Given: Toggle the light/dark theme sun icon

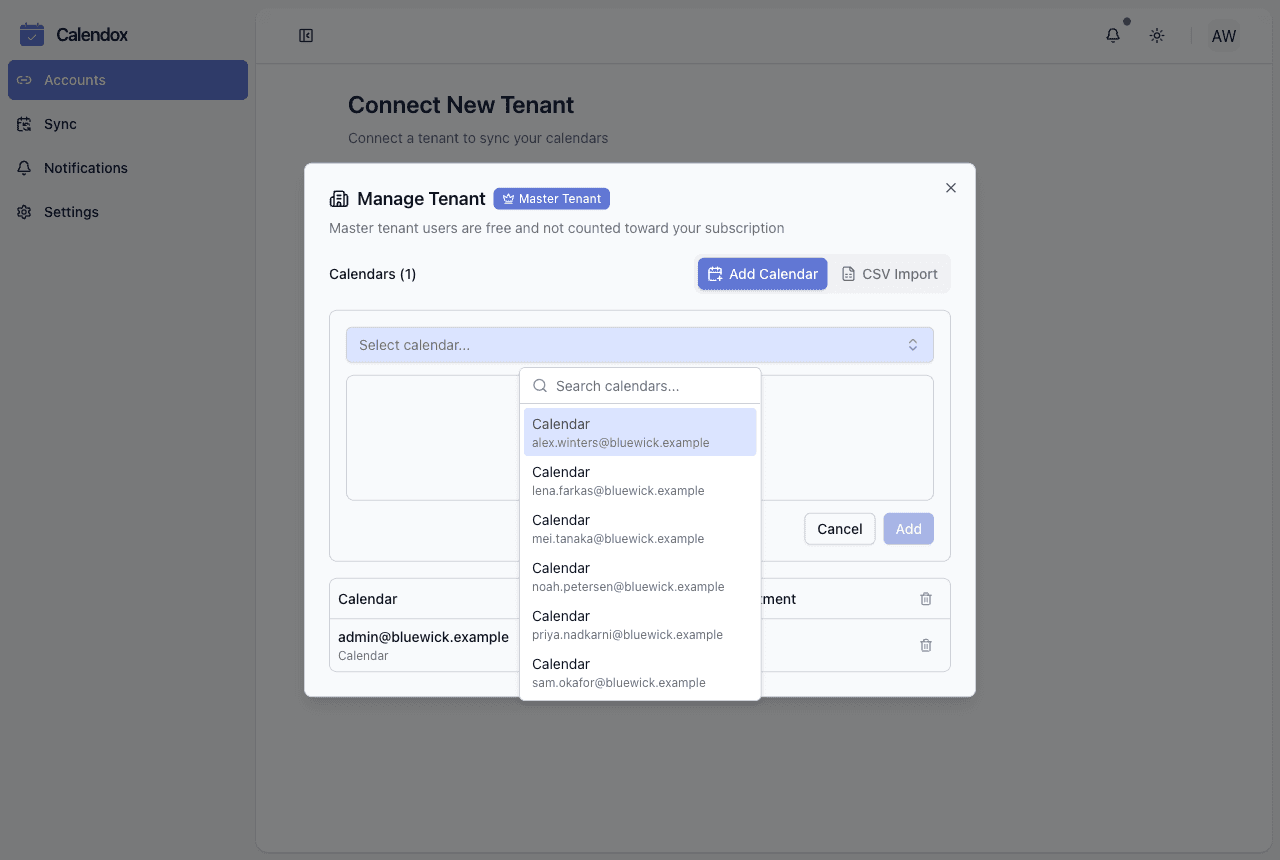Looking at the screenshot, I should pos(1157,36).
